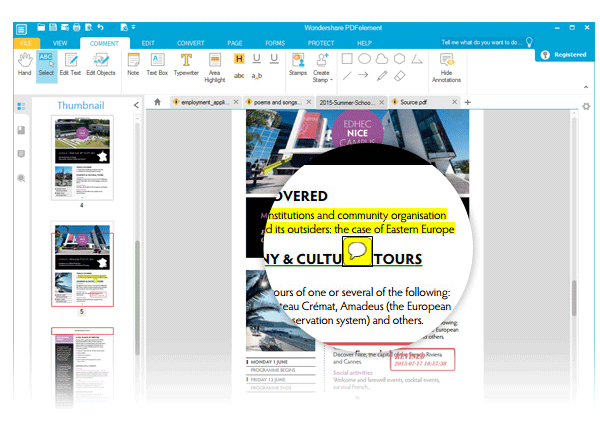Draw a rectangle shape
600x448 pixels.
347,59
